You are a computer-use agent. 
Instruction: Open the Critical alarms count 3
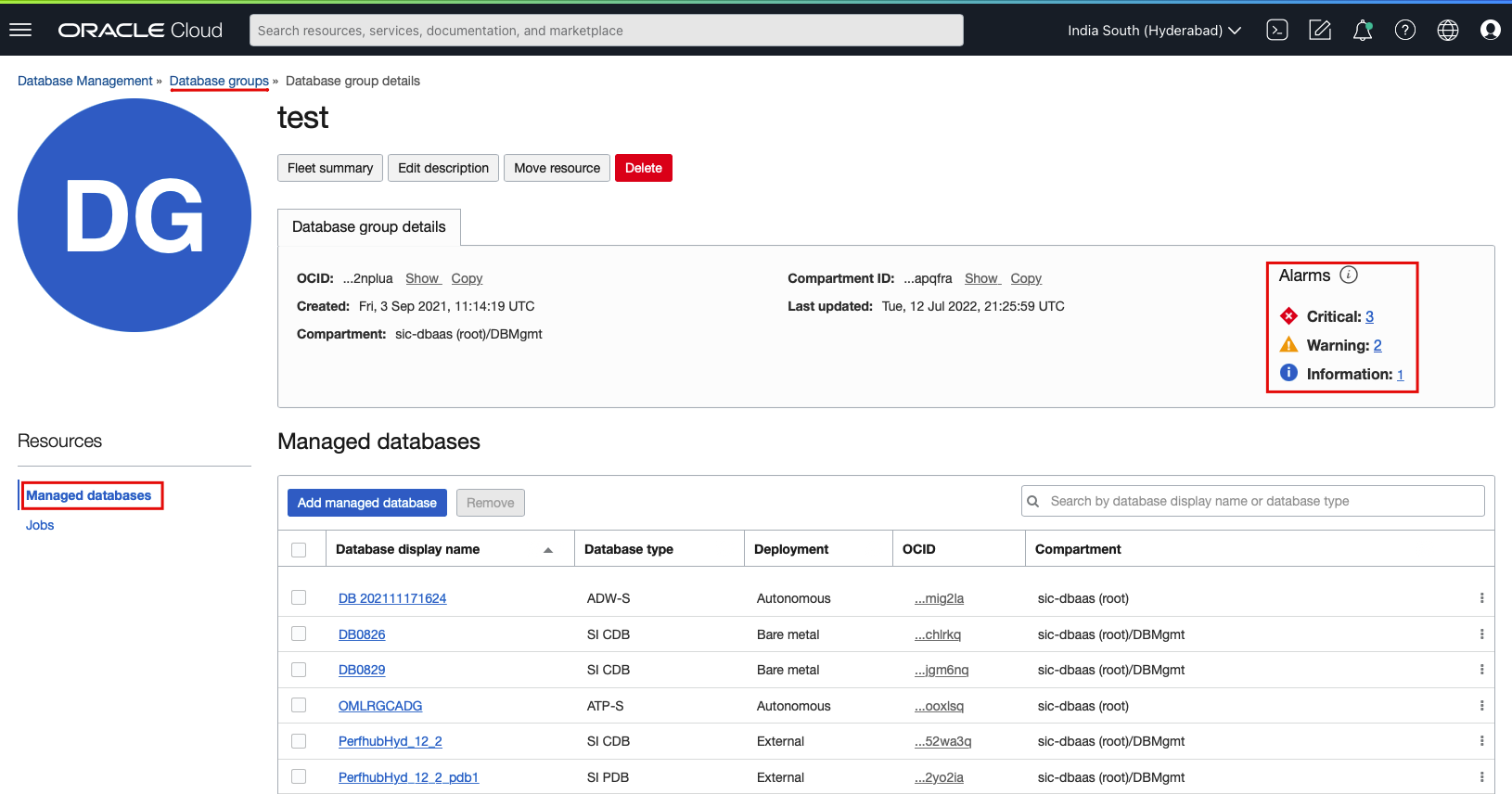coord(1369,316)
